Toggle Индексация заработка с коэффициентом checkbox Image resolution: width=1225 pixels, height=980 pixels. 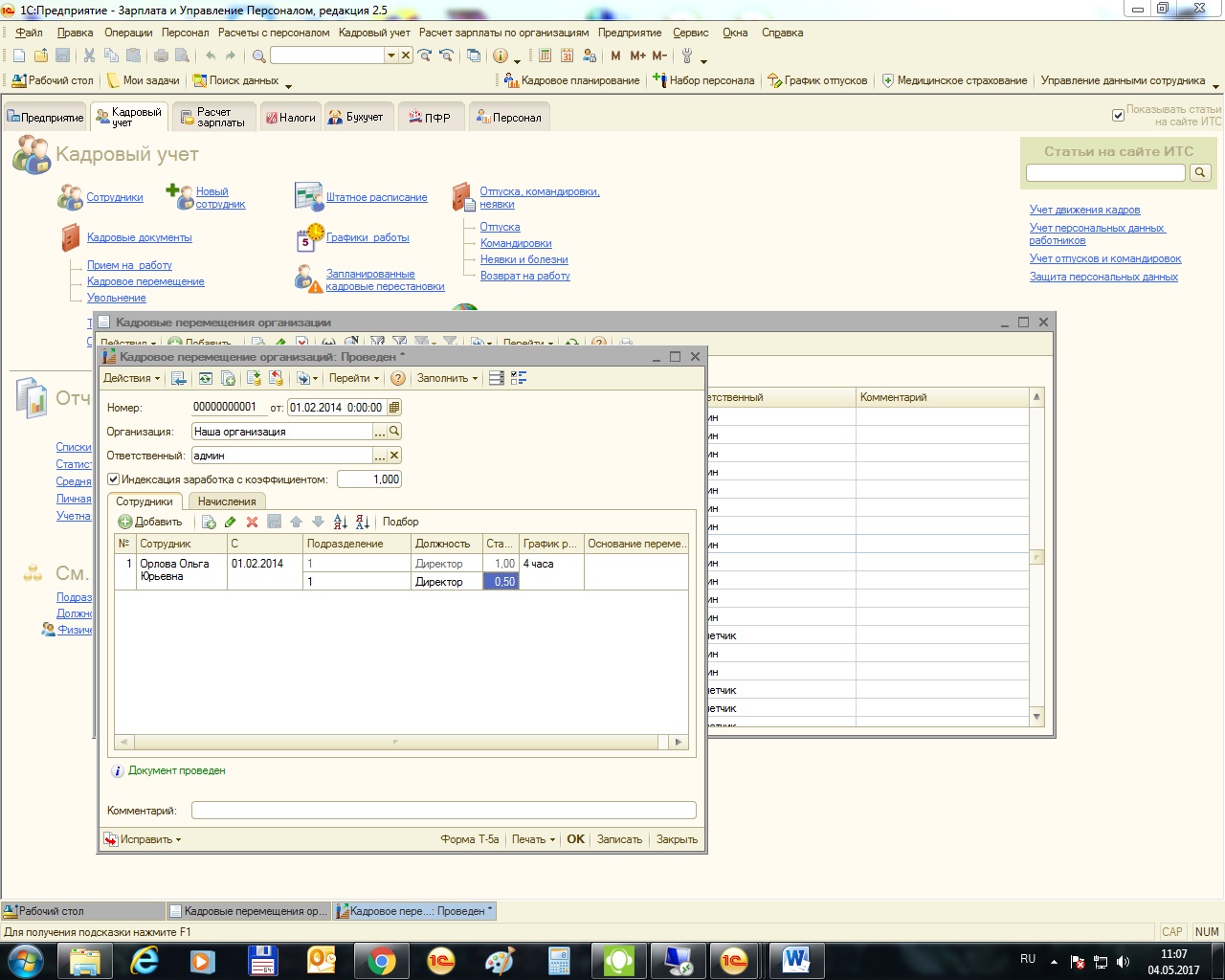tap(113, 479)
